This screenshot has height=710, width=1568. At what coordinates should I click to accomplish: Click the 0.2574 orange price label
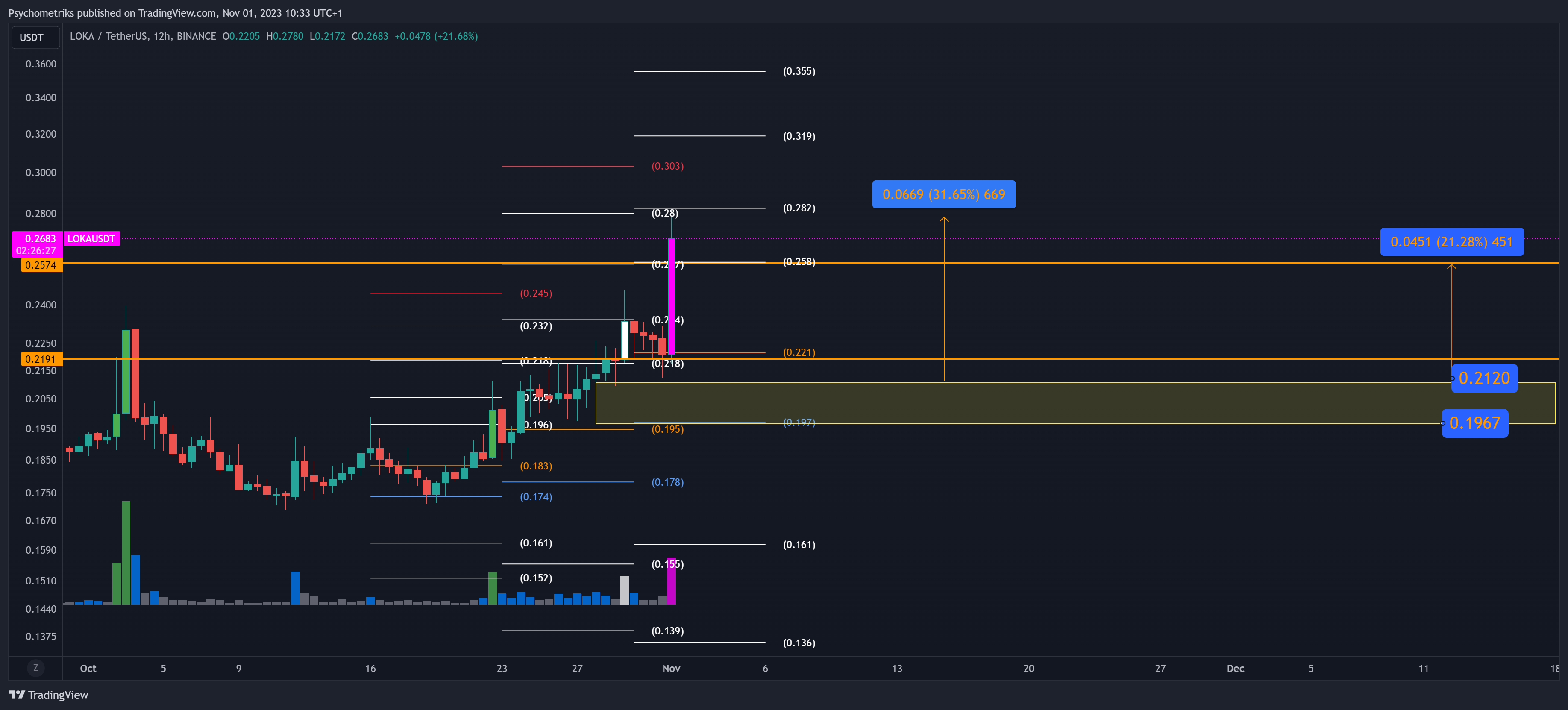[x=41, y=265]
